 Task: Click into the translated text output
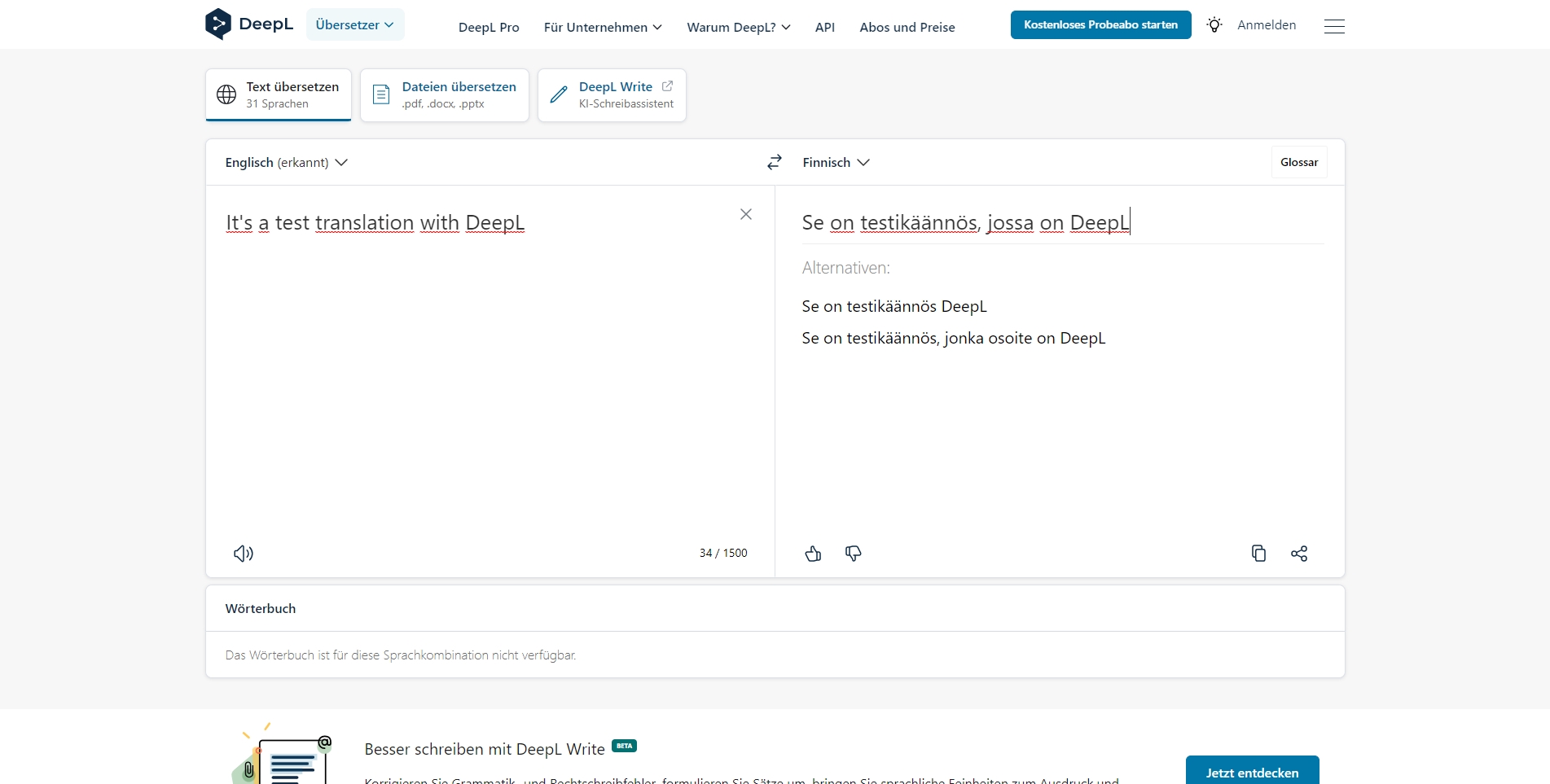tap(1063, 222)
